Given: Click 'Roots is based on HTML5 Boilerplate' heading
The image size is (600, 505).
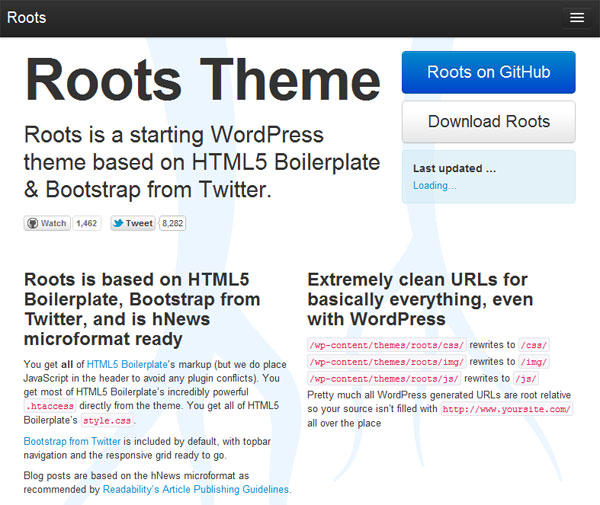Looking at the screenshot, I should 142,309.
